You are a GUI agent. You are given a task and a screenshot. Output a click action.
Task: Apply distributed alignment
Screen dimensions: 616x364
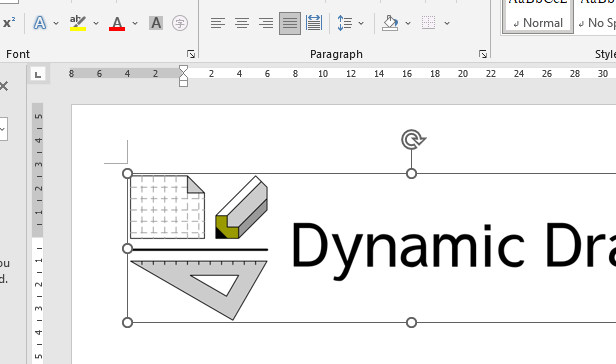pos(314,23)
